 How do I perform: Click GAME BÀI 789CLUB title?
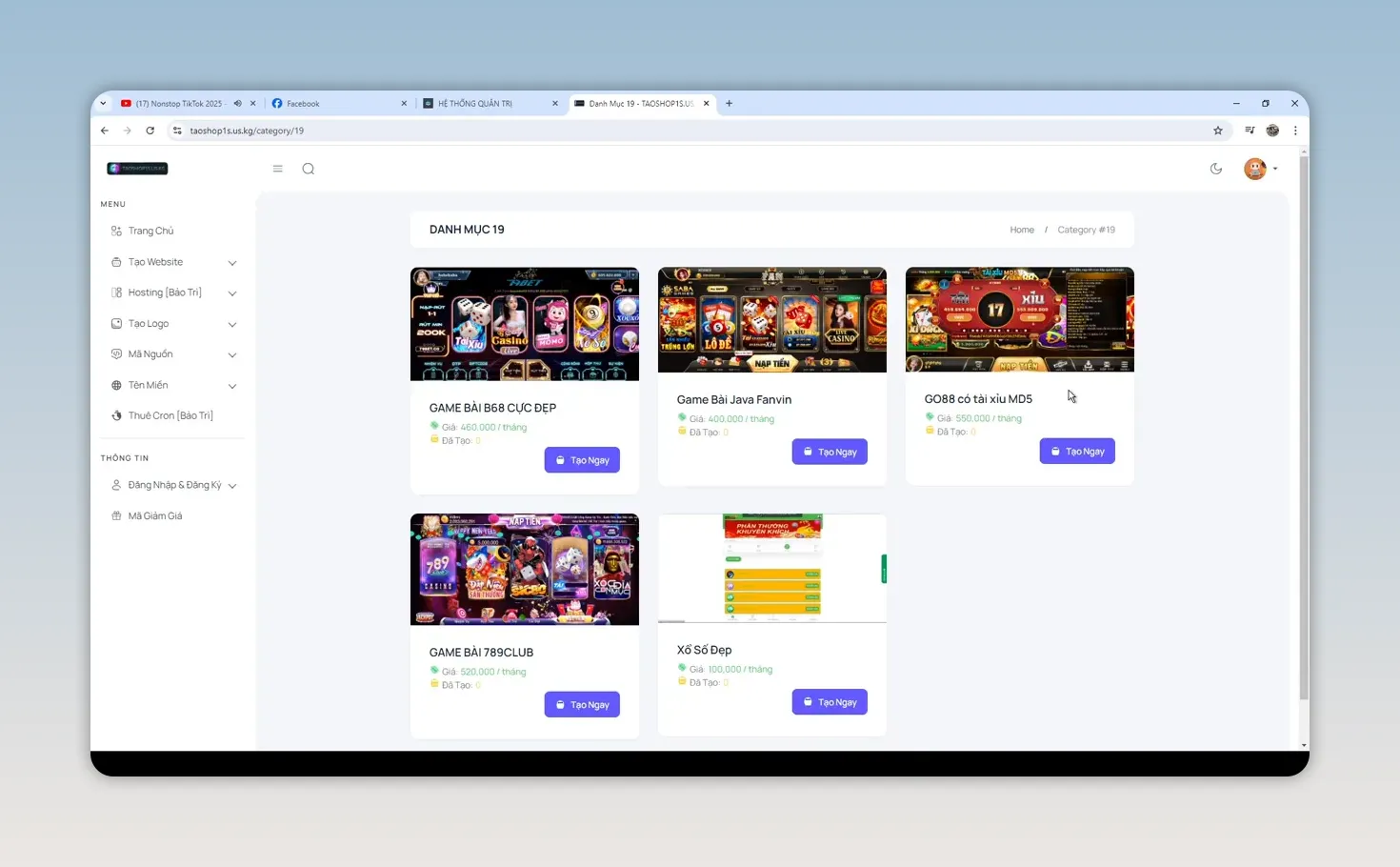[x=481, y=653]
